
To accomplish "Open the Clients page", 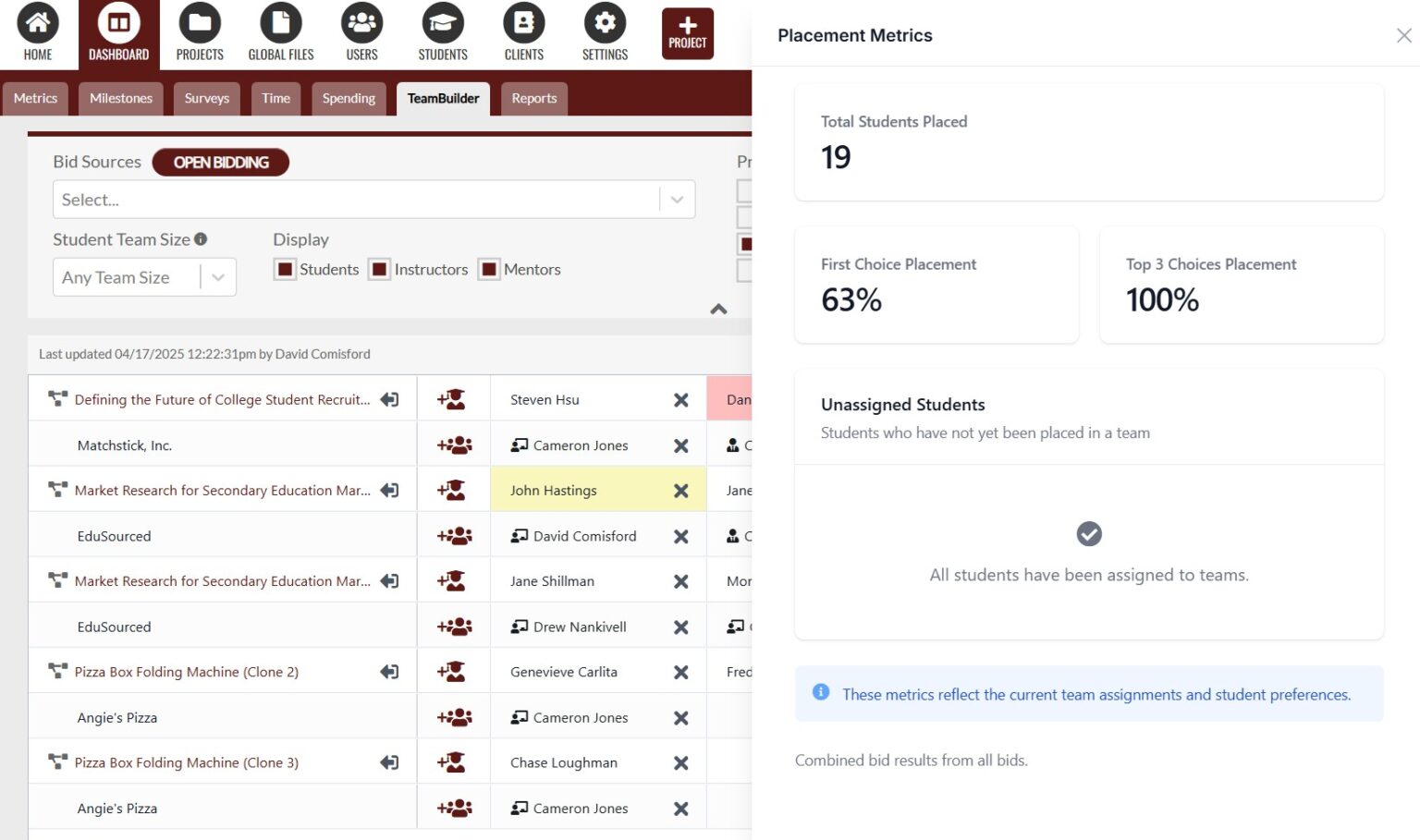I will pos(523,32).
